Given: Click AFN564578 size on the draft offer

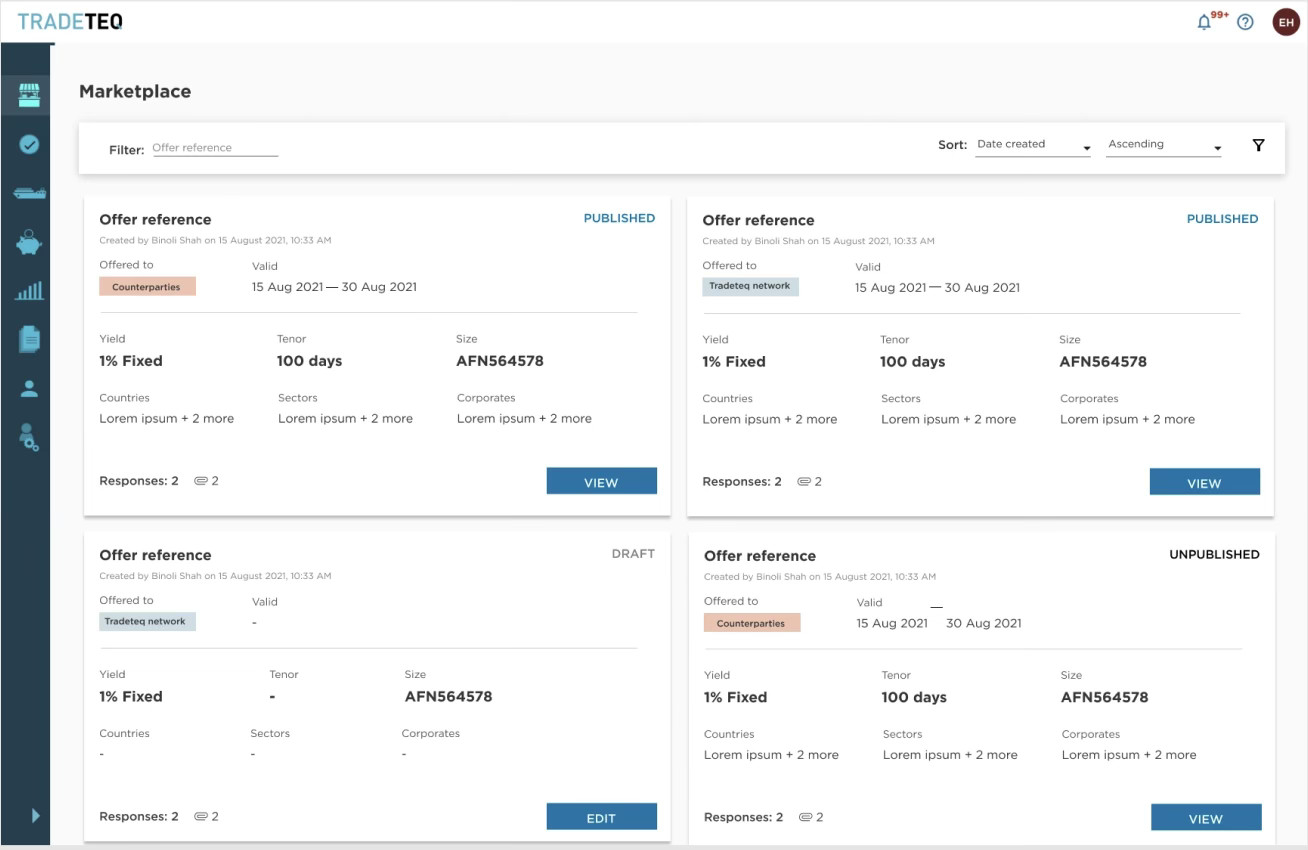Looking at the screenshot, I should point(448,696).
